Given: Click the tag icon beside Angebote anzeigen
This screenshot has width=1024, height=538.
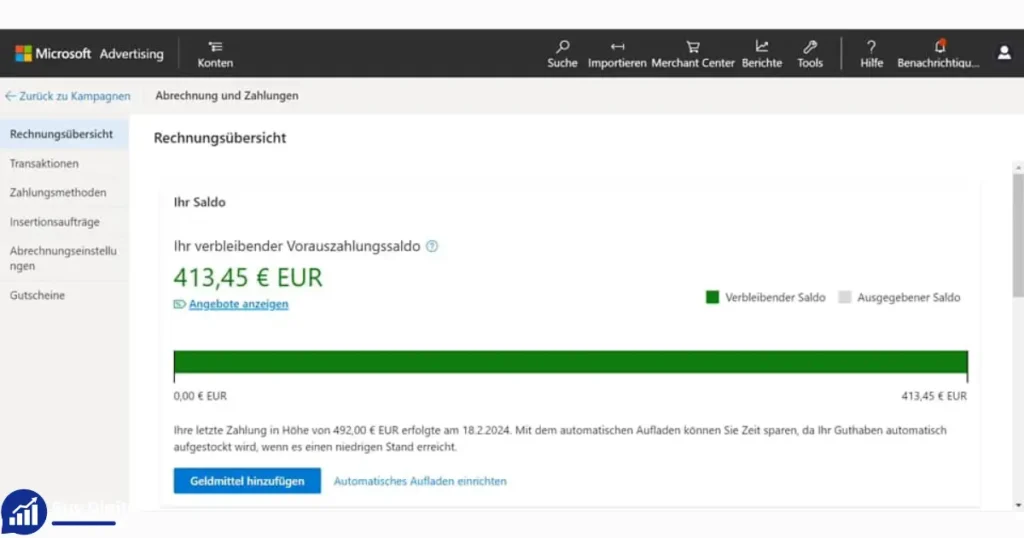Looking at the screenshot, I should [180, 304].
